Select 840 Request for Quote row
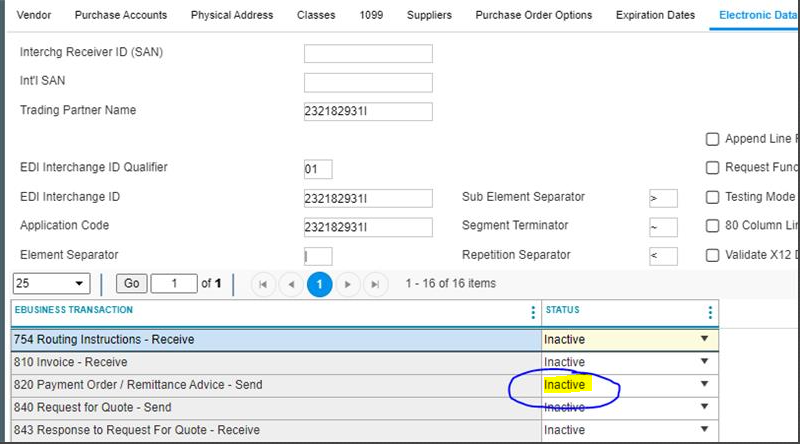This screenshot has height=444, width=800. pos(270,407)
